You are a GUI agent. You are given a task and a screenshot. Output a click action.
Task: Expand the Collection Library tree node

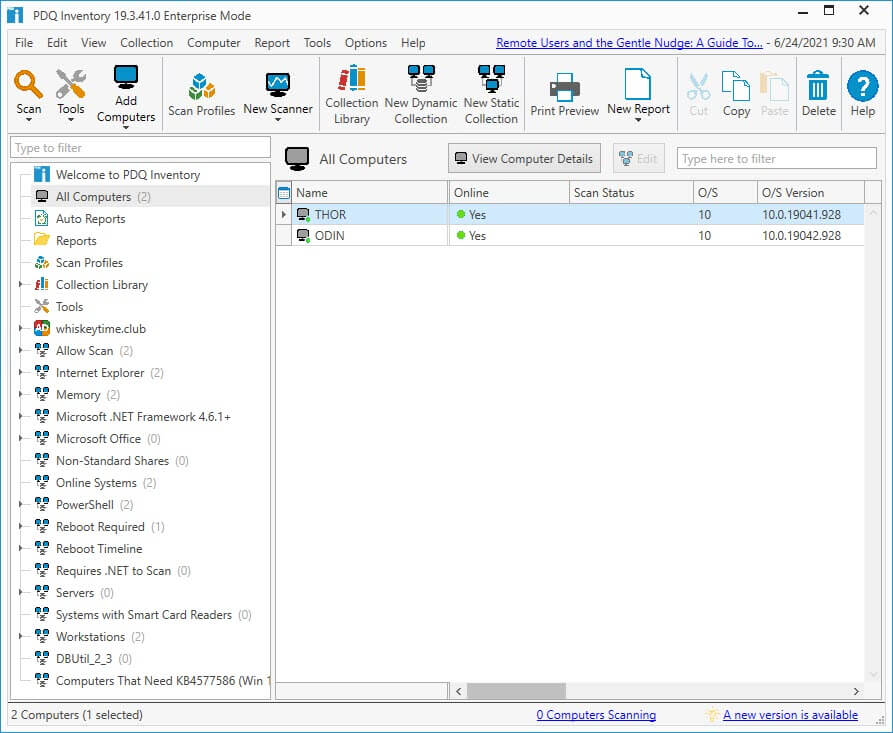(21, 284)
